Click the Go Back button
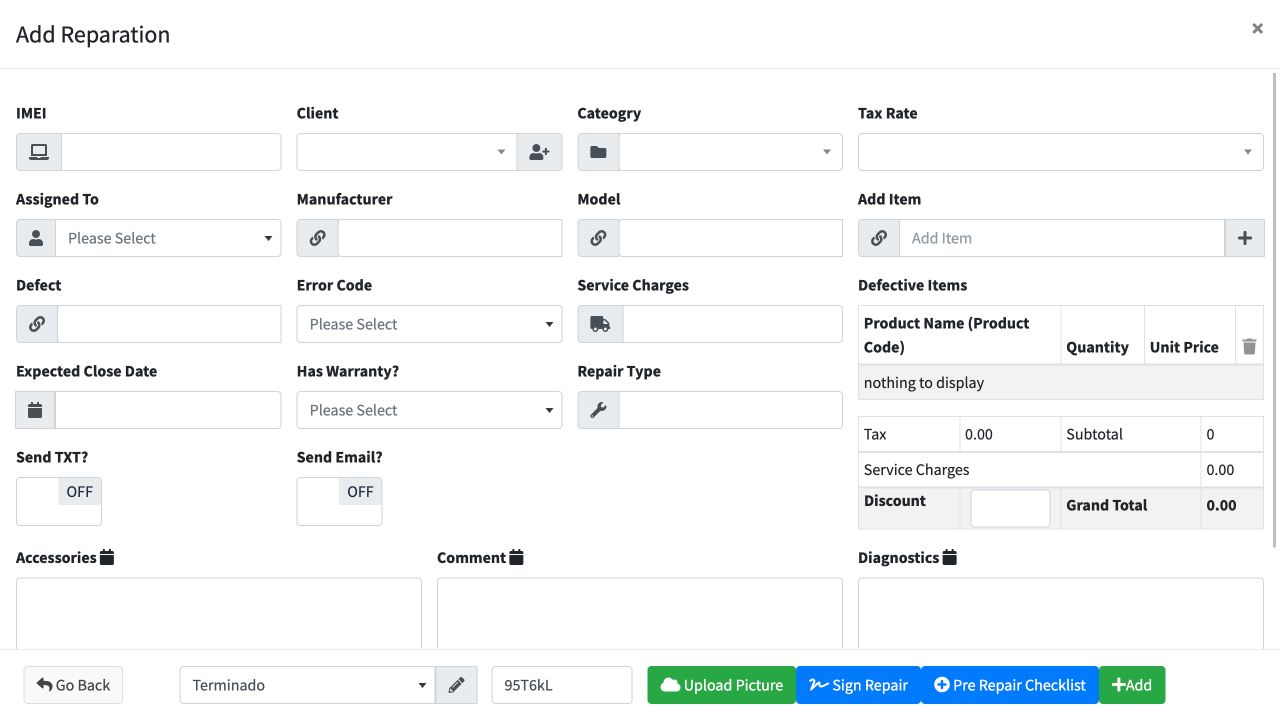 pos(72,685)
